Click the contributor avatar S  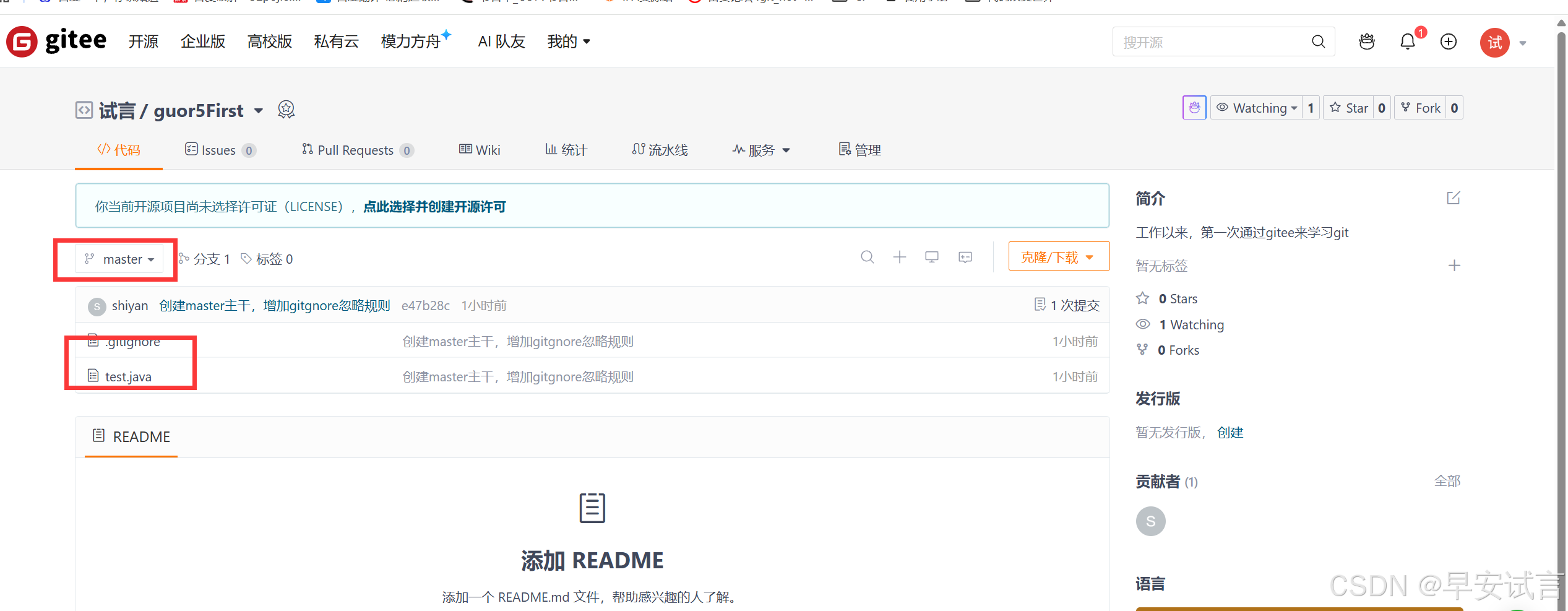tap(1151, 521)
